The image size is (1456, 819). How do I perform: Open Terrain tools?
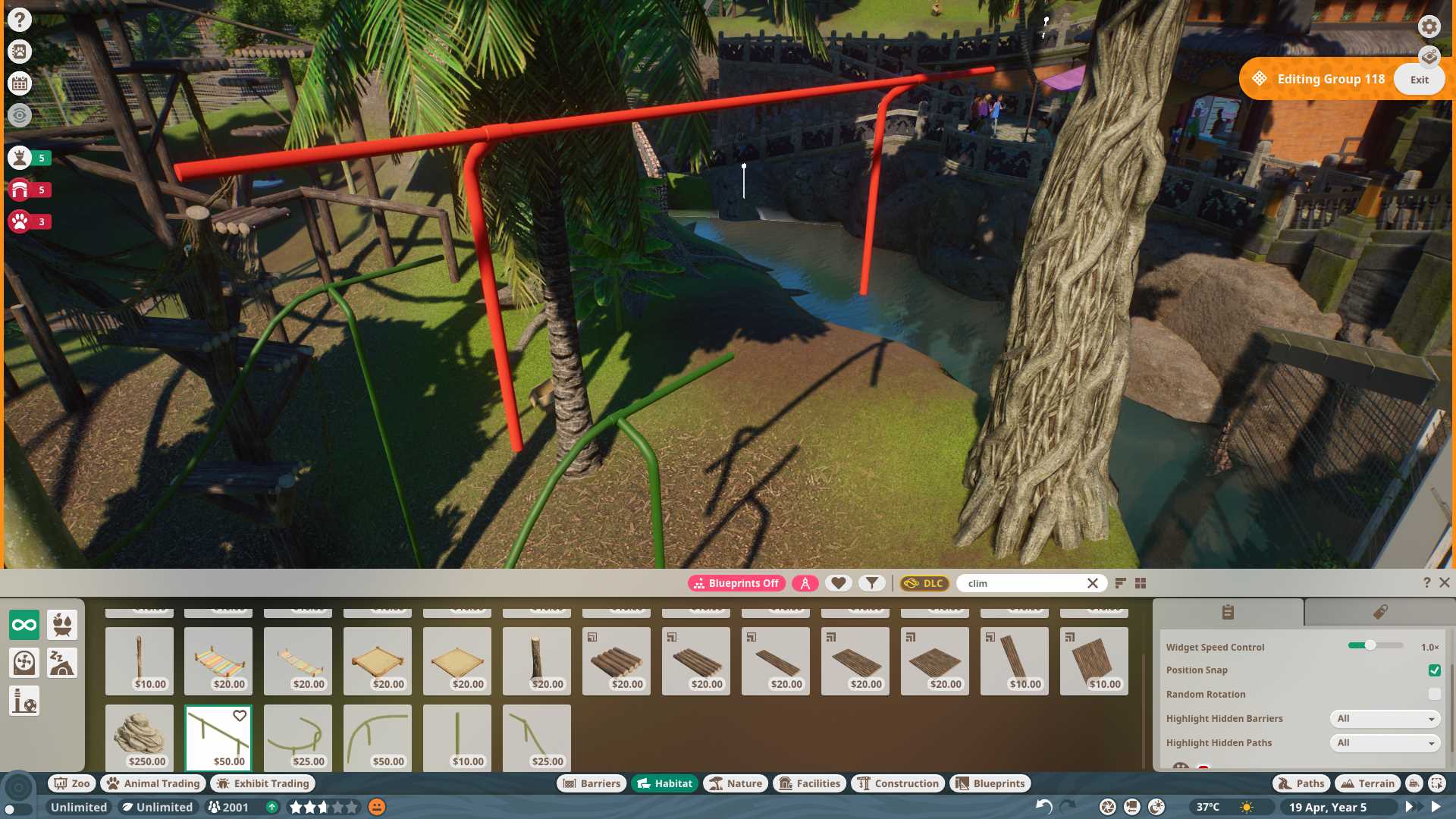click(1368, 783)
